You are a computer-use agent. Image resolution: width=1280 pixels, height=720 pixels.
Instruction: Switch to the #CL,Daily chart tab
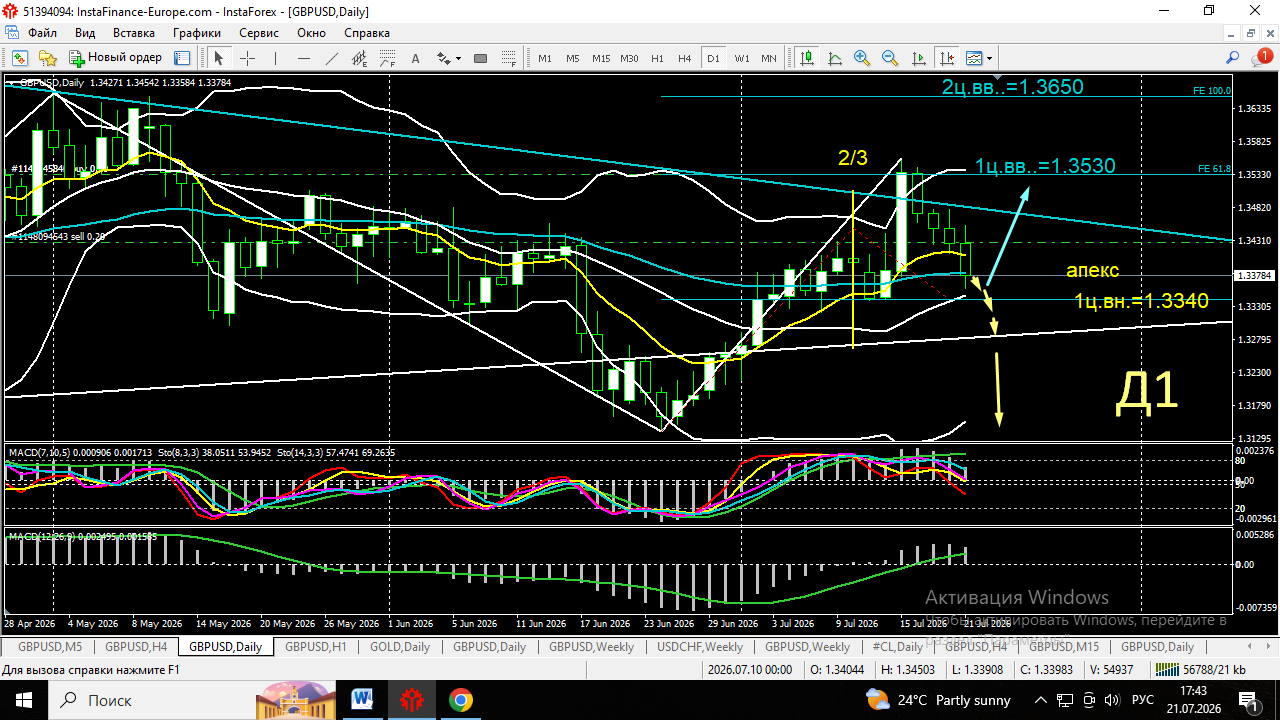[897, 646]
